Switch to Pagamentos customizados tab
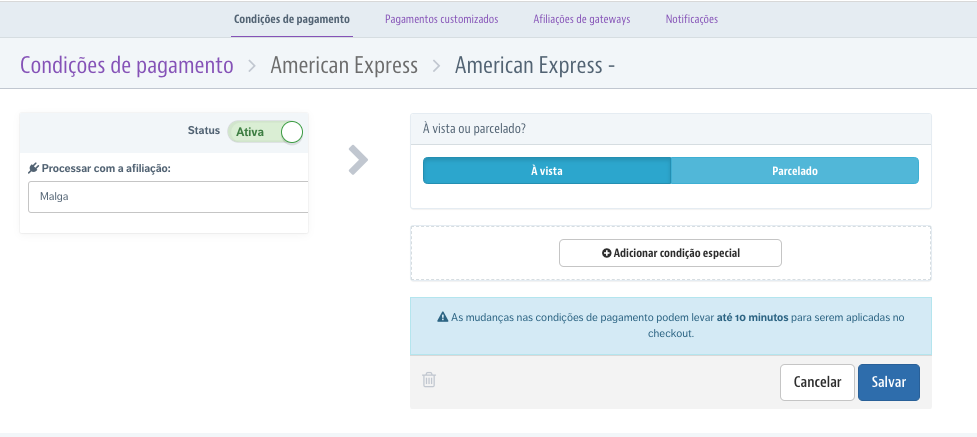 coord(442,19)
